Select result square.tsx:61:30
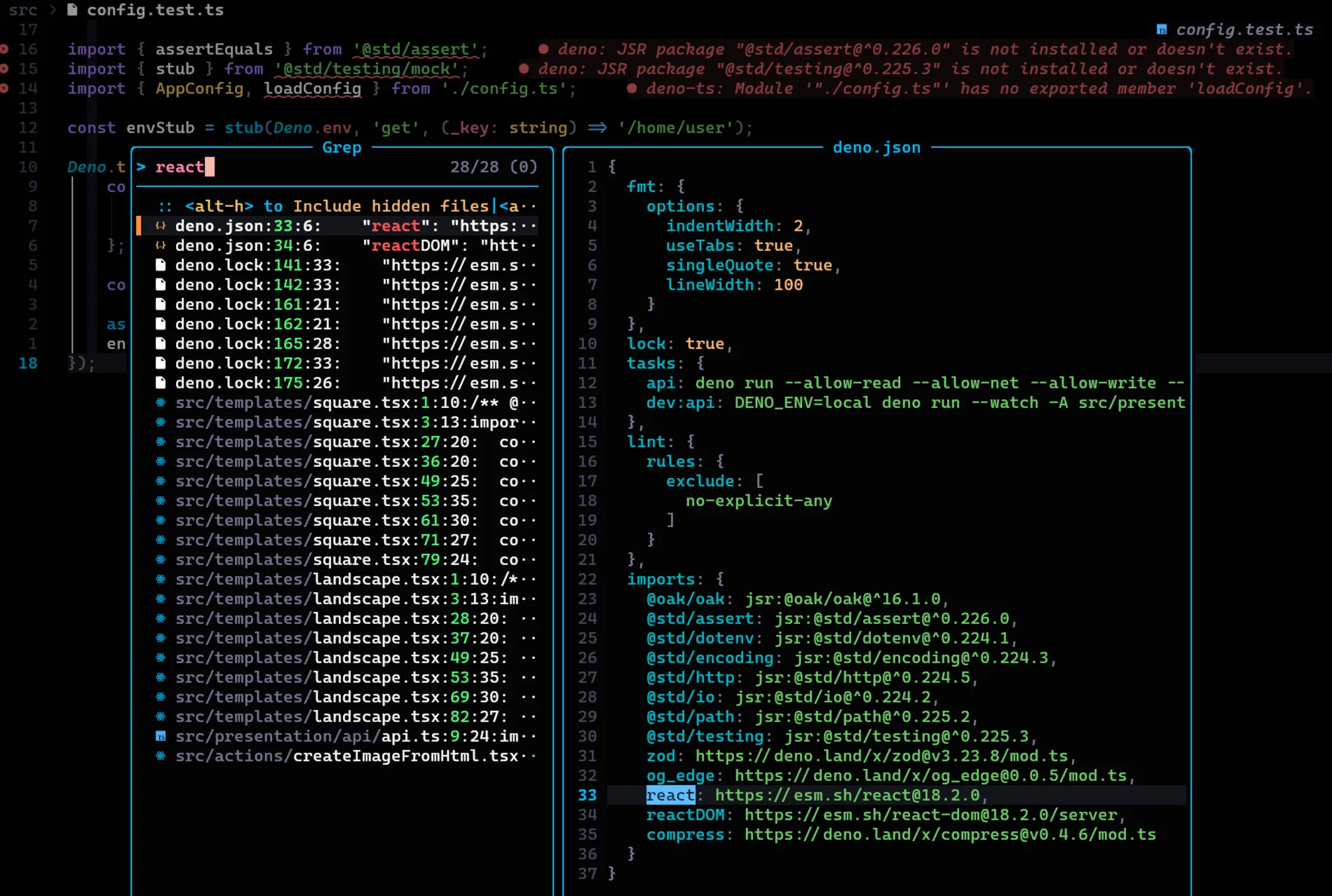This screenshot has height=896, width=1332. pyautogui.click(x=338, y=520)
